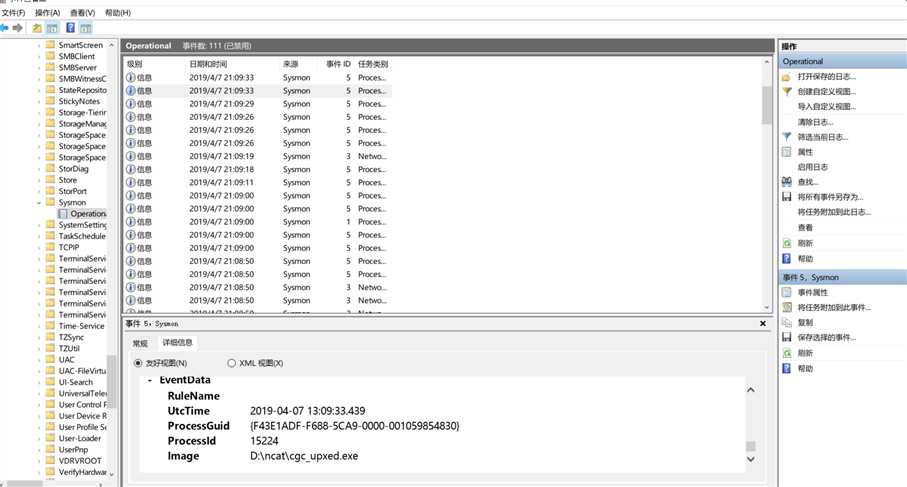907x487 pixels.
Task: Click the event list vertical scrollbar thumb
Action: point(767,105)
